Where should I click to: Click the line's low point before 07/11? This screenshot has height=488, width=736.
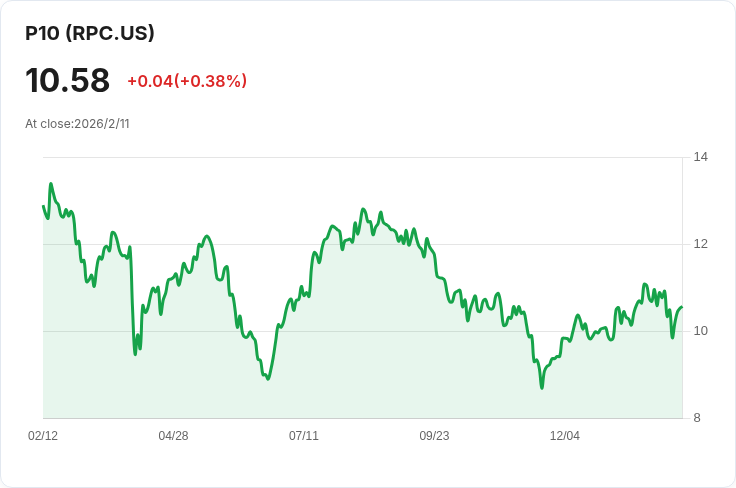coord(268,379)
